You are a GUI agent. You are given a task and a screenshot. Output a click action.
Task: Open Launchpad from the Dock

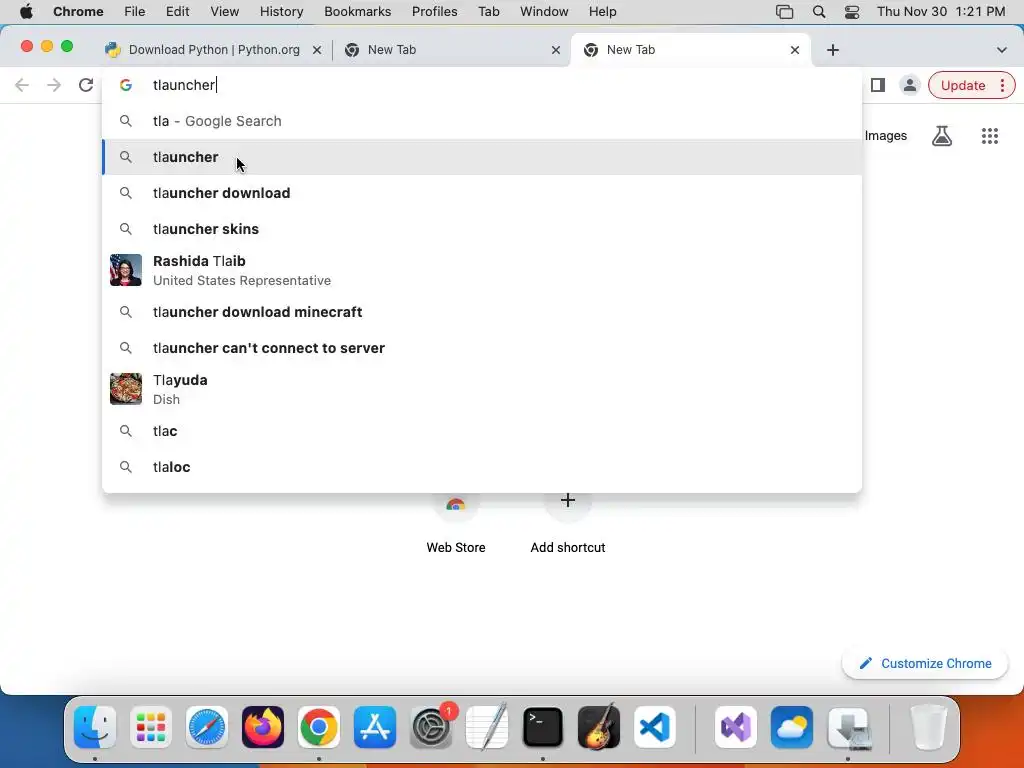[151, 727]
